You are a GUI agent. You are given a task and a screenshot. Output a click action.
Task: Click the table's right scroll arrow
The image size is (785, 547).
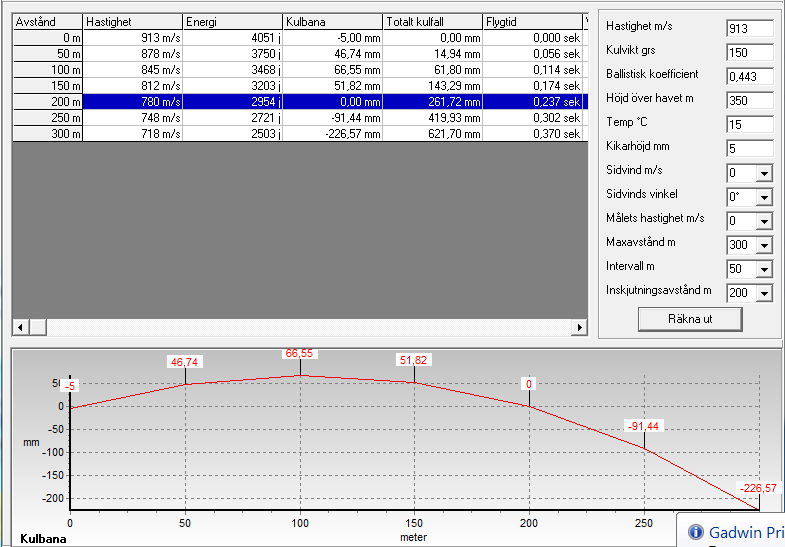(x=579, y=328)
